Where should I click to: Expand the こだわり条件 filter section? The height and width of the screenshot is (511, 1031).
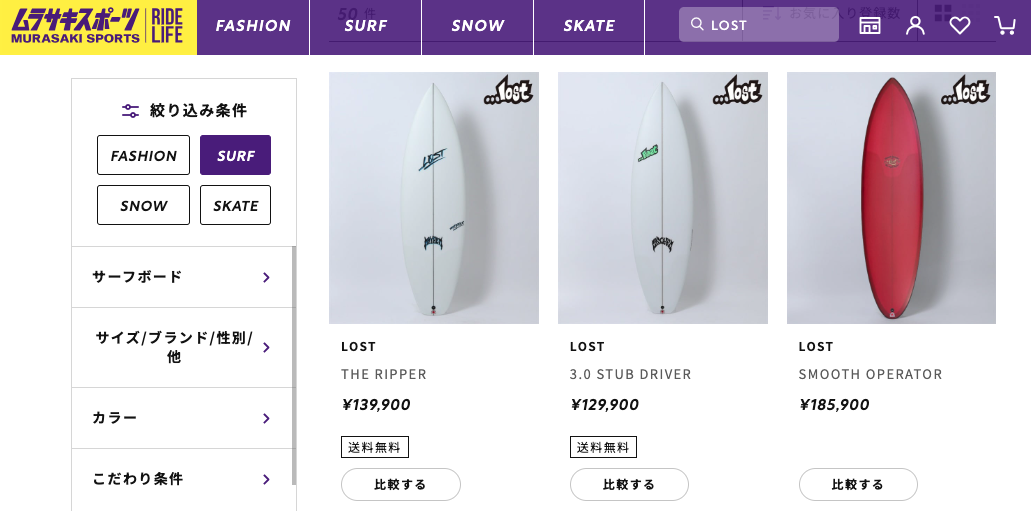[x=182, y=479]
